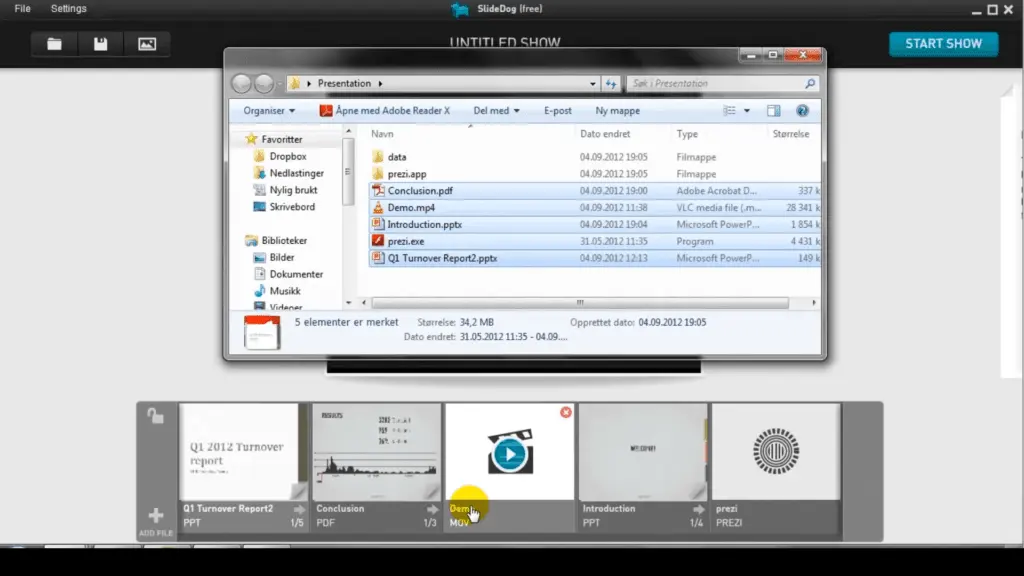Click Presentation in the address bar
This screenshot has width=1024, height=576.
pyautogui.click(x=344, y=84)
